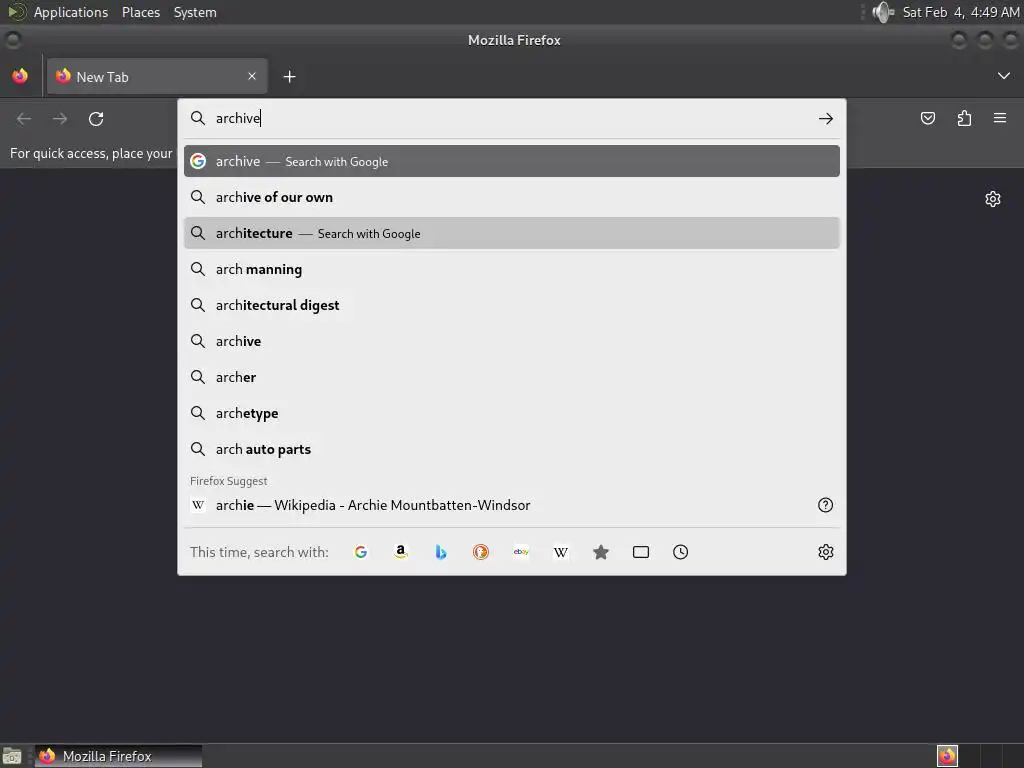This screenshot has width=1024, height=768.
Task: Open the Applications menu
Action: coord(71,12)
